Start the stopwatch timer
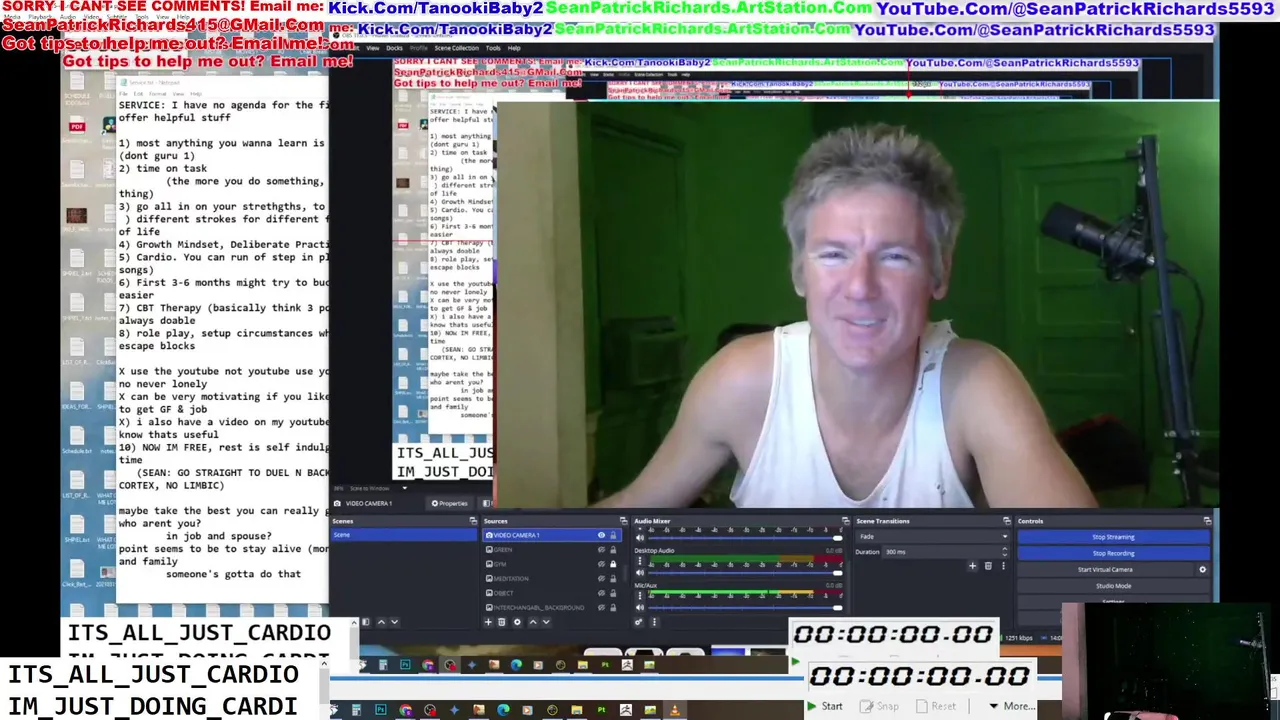The image size is (1280, 720). pyautogui.click(x=825, y=706)
